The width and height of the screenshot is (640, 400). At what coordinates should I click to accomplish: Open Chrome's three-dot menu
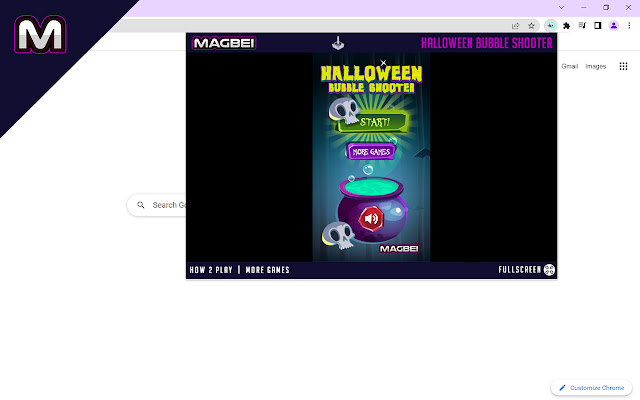629,26
